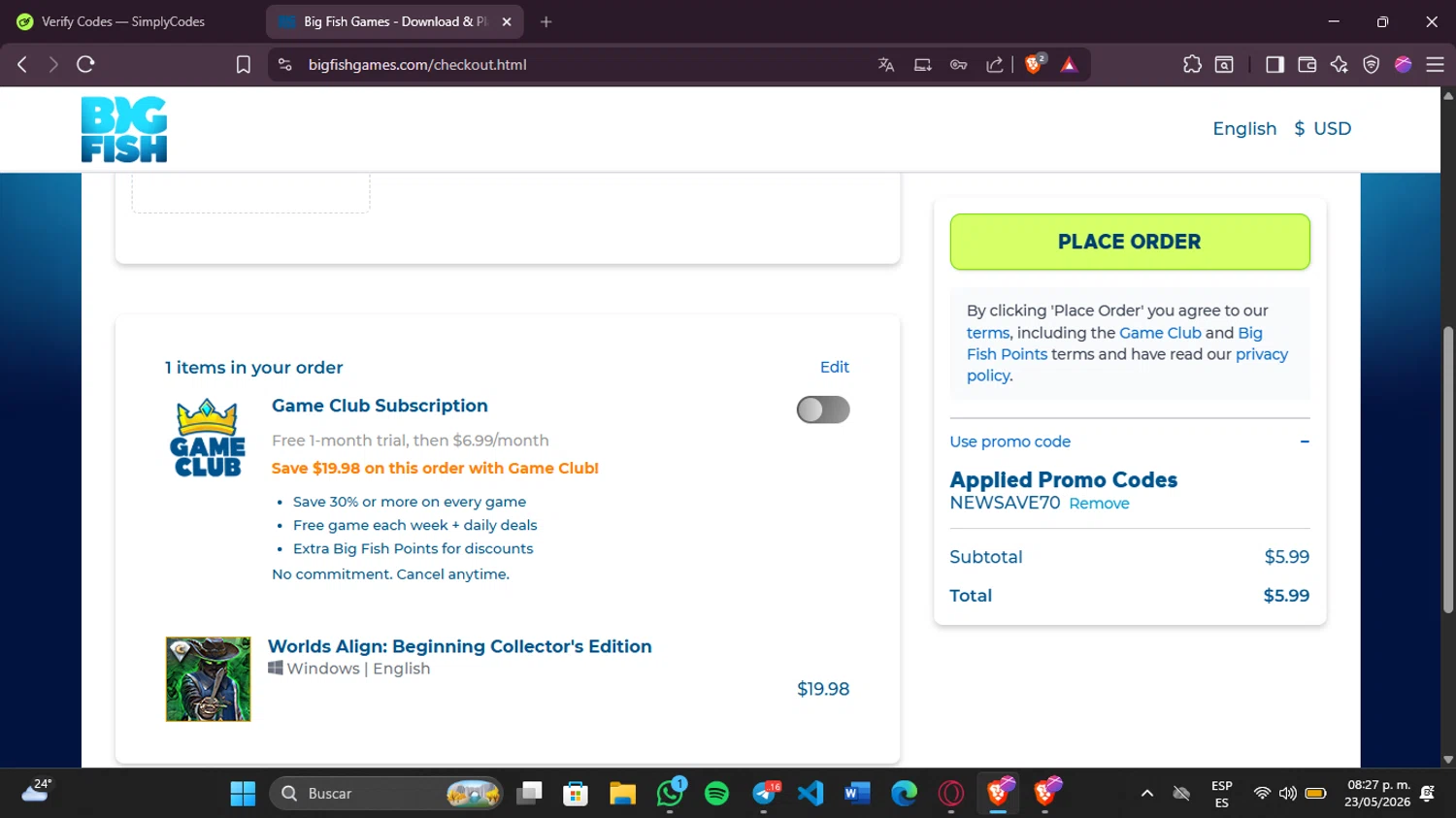This screenshot has width=1456, height=818.
Task: Open File Explorer from the taskbar
Action: (x=622, y=794)
